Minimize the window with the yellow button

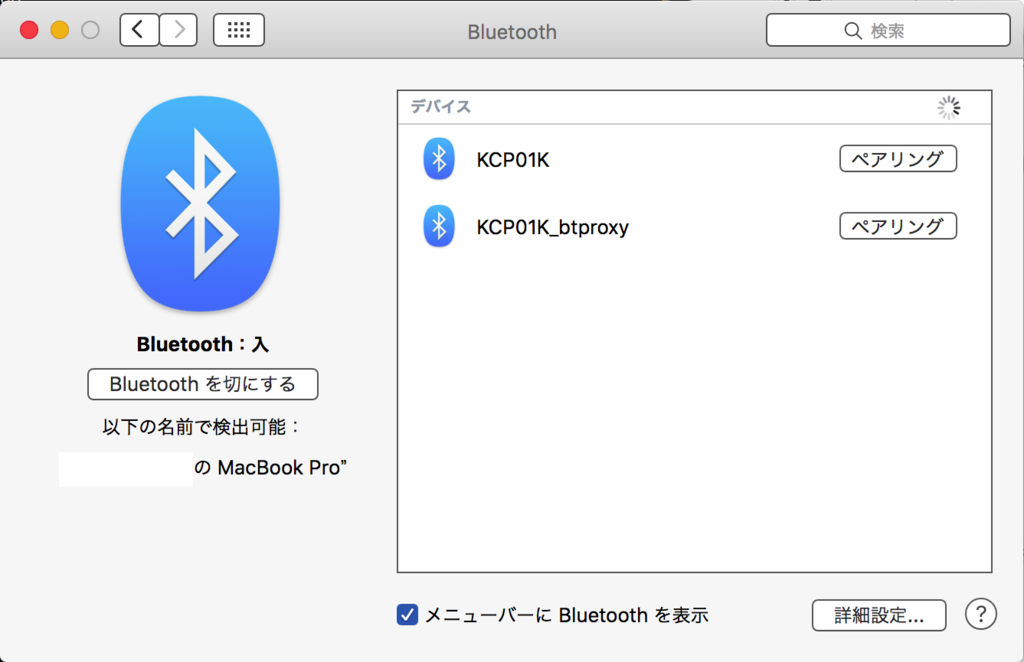(x=60, y=30)
